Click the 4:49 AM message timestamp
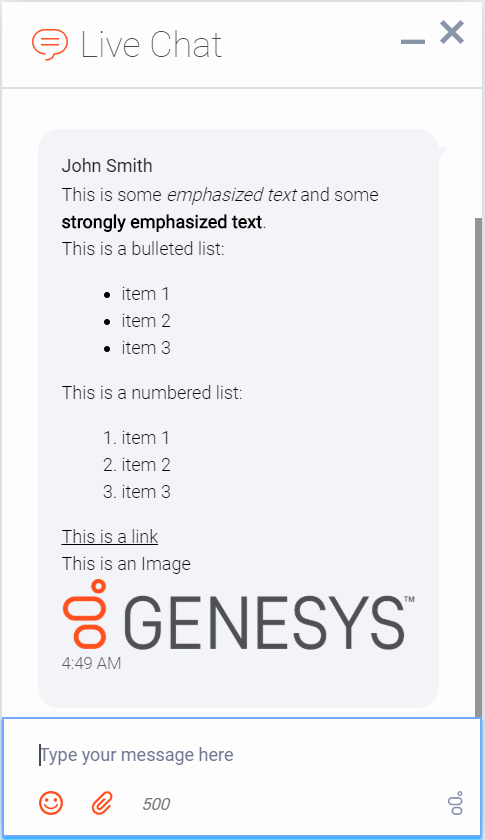The height and width of the screenshot is (840, 485). click(x=91, y=663)
